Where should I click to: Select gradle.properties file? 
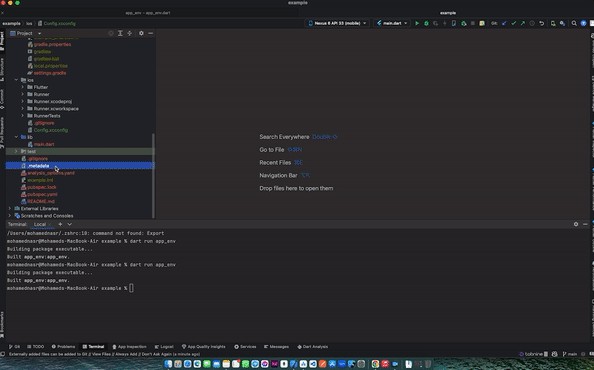pyautogui.click(x=52, y=44)
